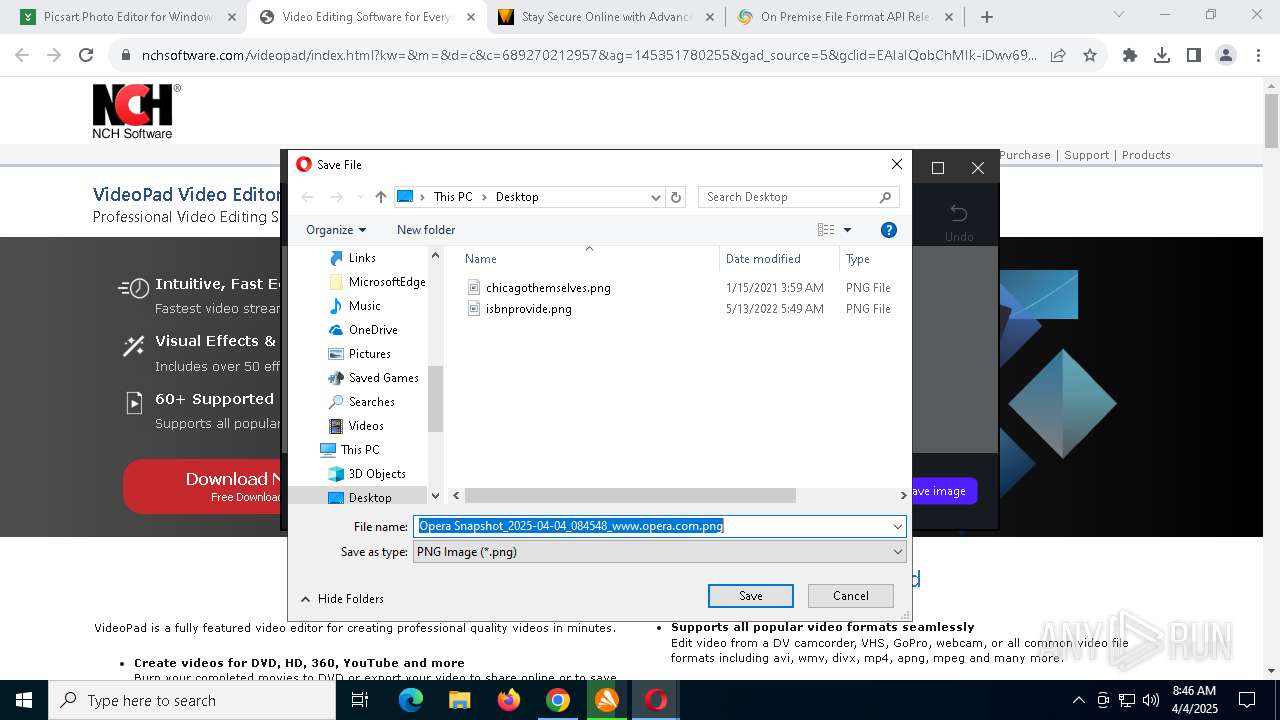Open the Support link on NCH page
1280x720 pixels.
(x=1086, y=155)
